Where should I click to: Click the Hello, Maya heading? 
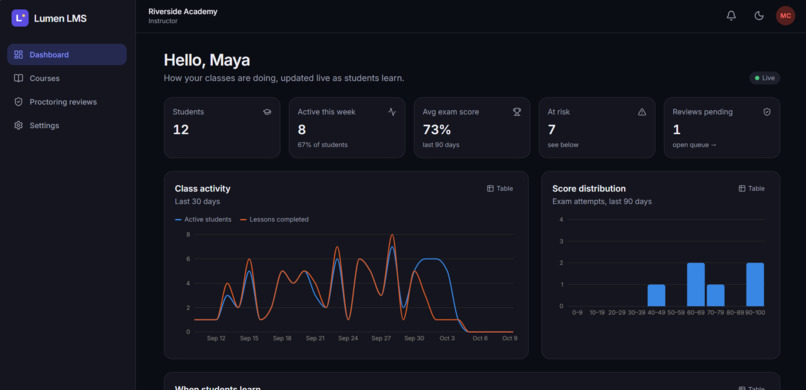[207, 60]
